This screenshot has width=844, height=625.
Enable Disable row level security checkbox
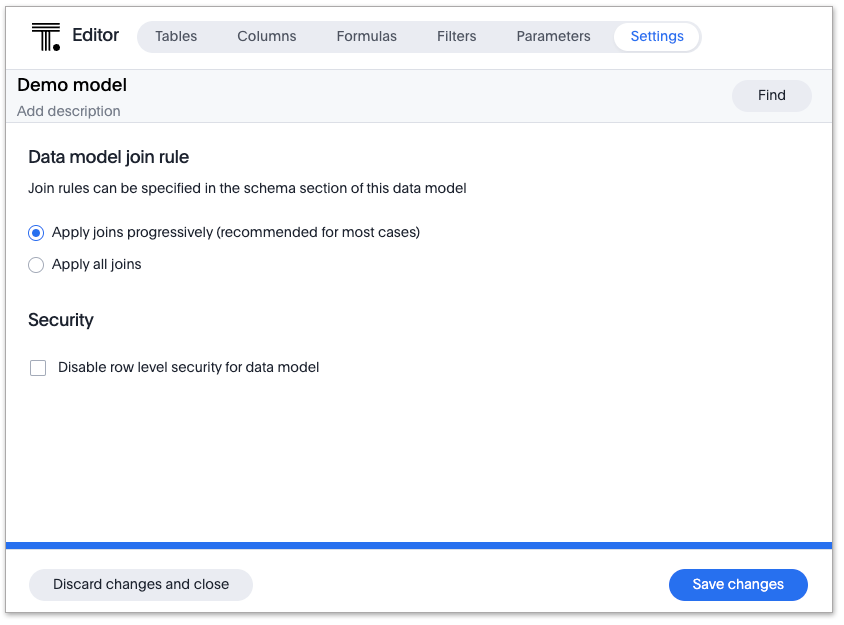click(x=38, y=368)
